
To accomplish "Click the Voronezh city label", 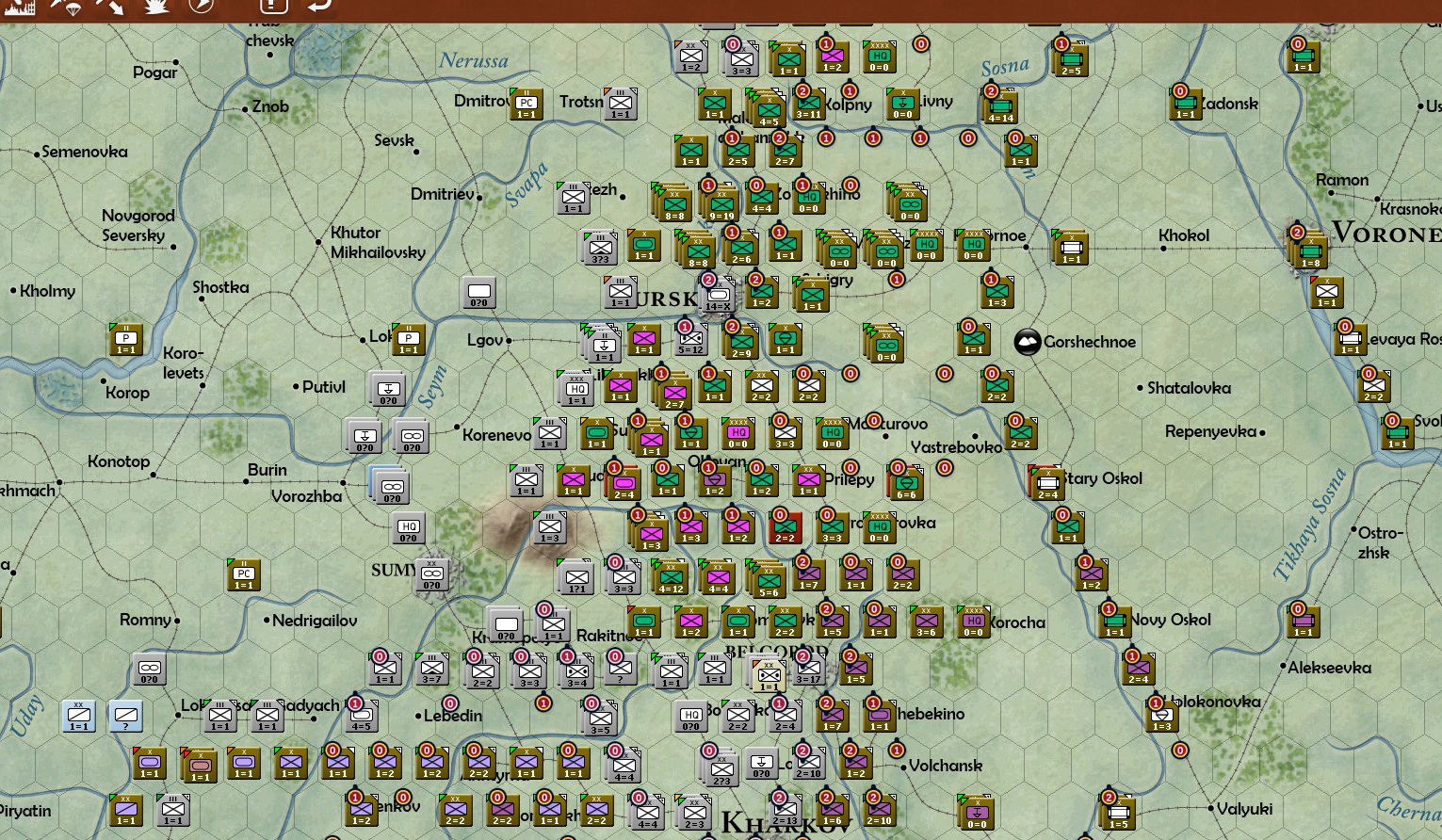I will point(1387,234).
